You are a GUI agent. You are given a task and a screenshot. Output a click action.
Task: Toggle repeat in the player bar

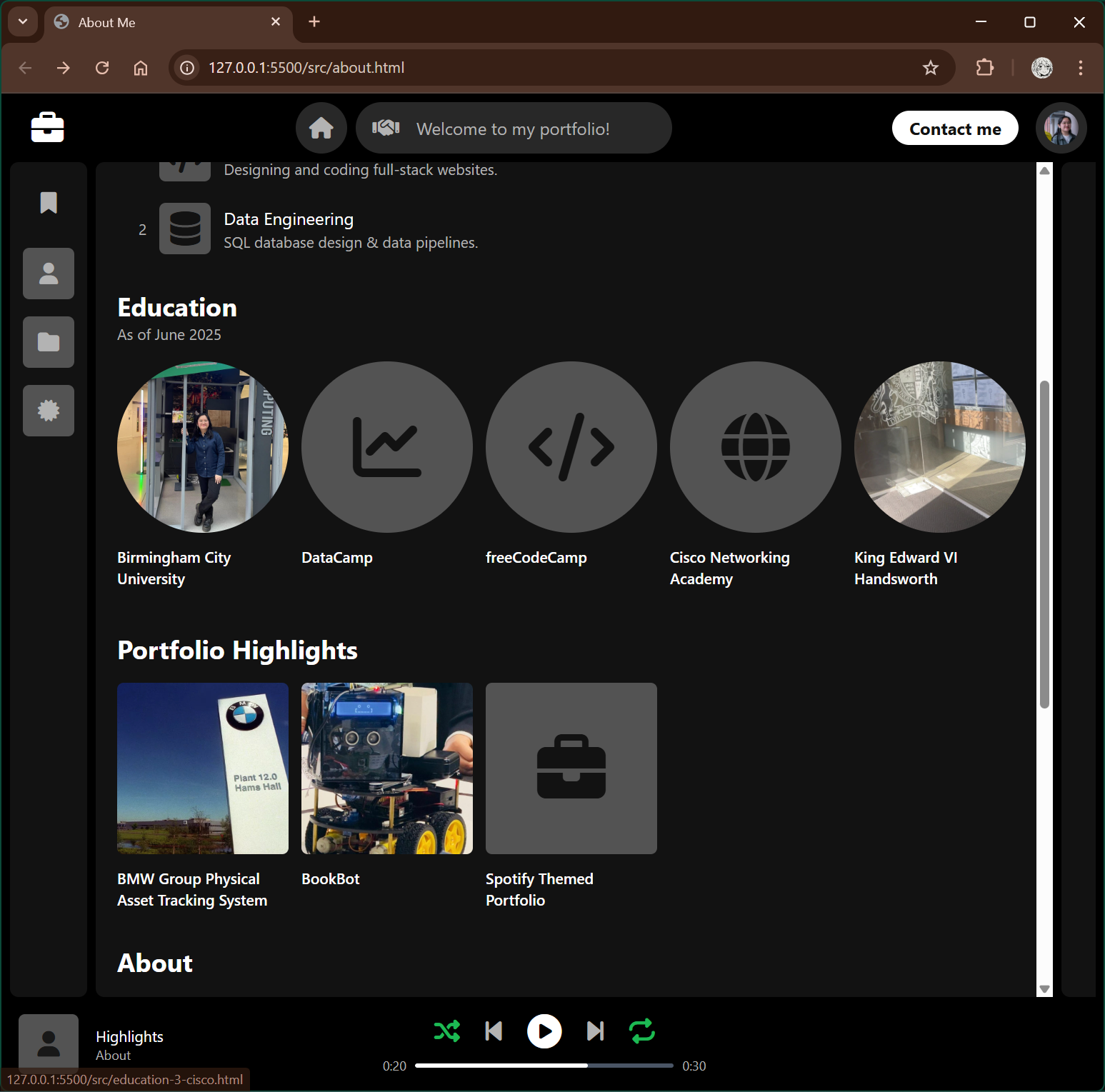tap(642, 1031)
